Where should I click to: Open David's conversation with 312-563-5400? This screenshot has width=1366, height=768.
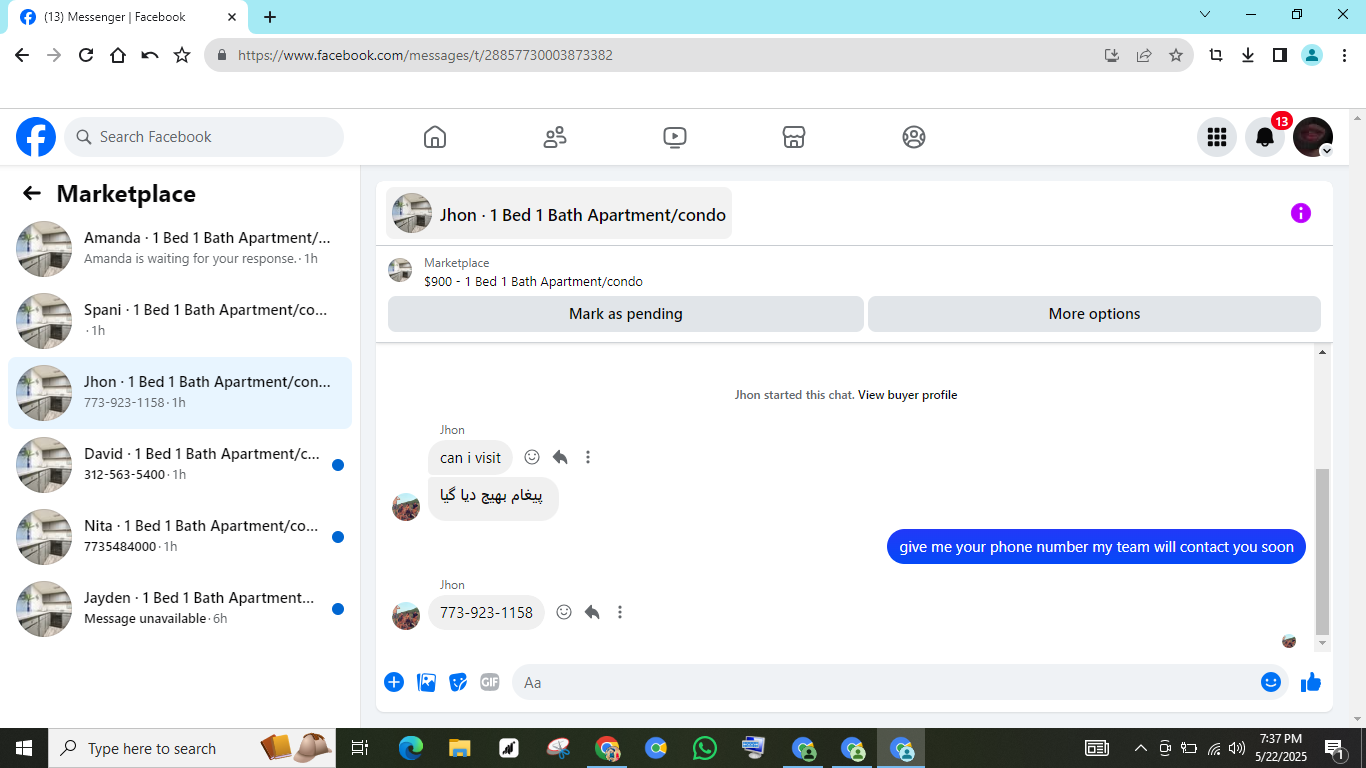[180, 465]
